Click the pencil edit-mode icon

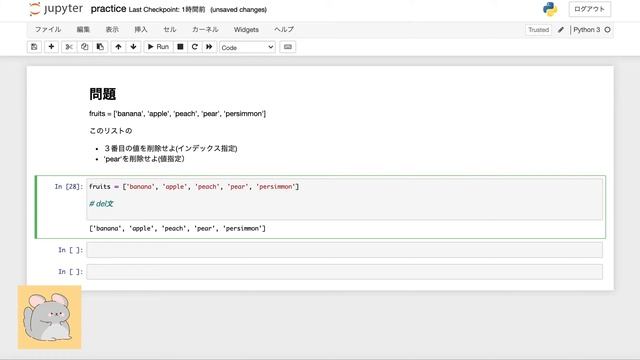pos(561,29)
